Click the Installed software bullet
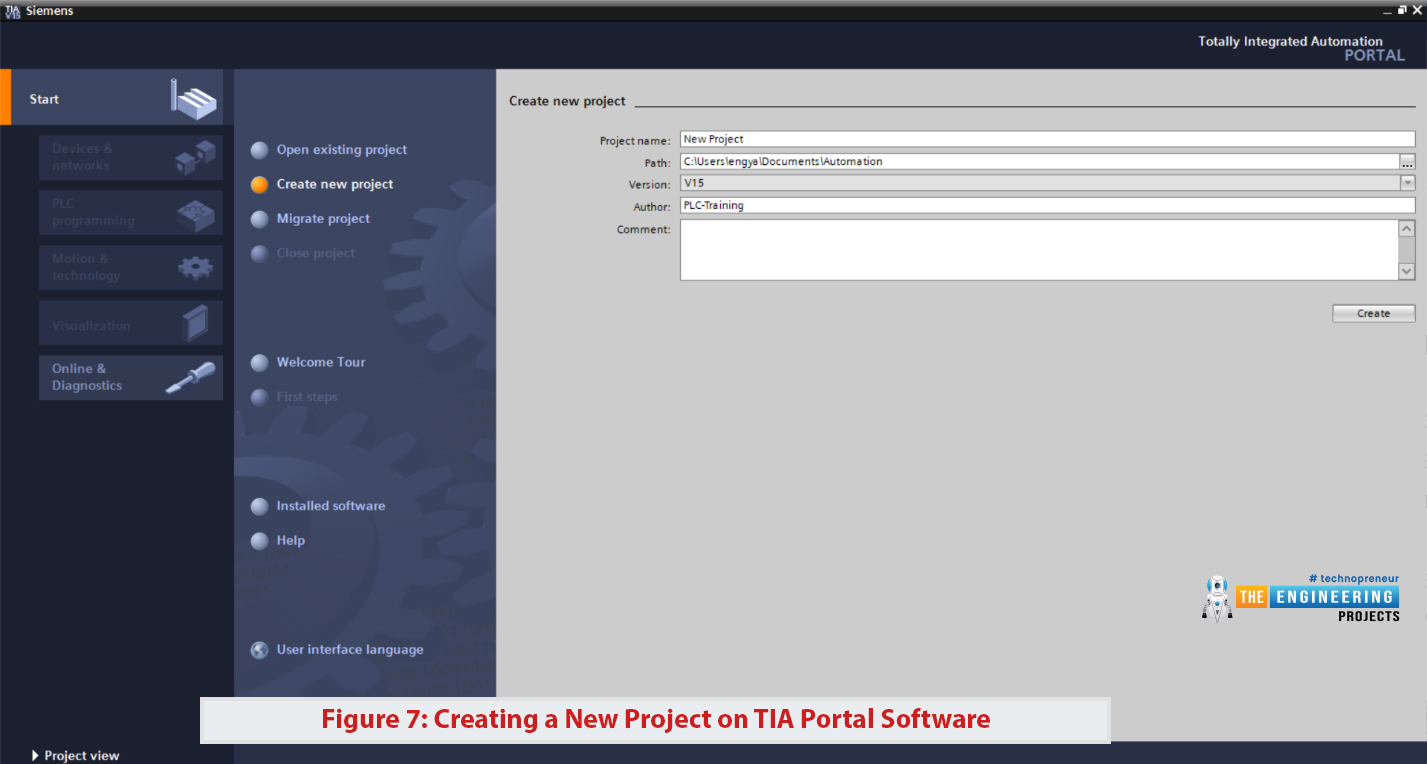The width and height of the screenshot is (1427, 764). (260, 506)
